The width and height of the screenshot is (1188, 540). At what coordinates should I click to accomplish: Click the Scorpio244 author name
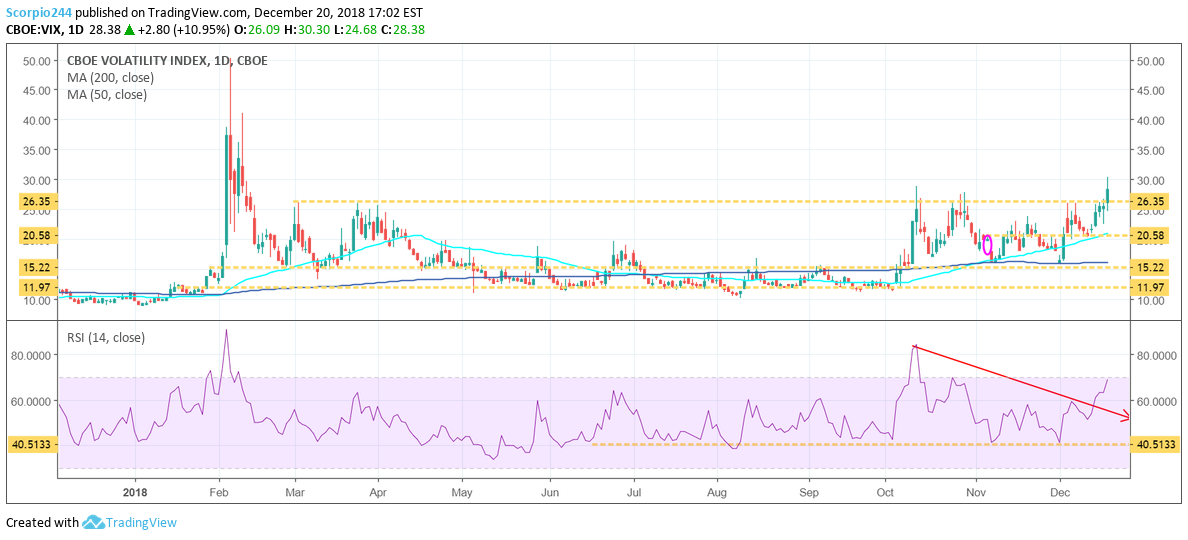[39, 12]
